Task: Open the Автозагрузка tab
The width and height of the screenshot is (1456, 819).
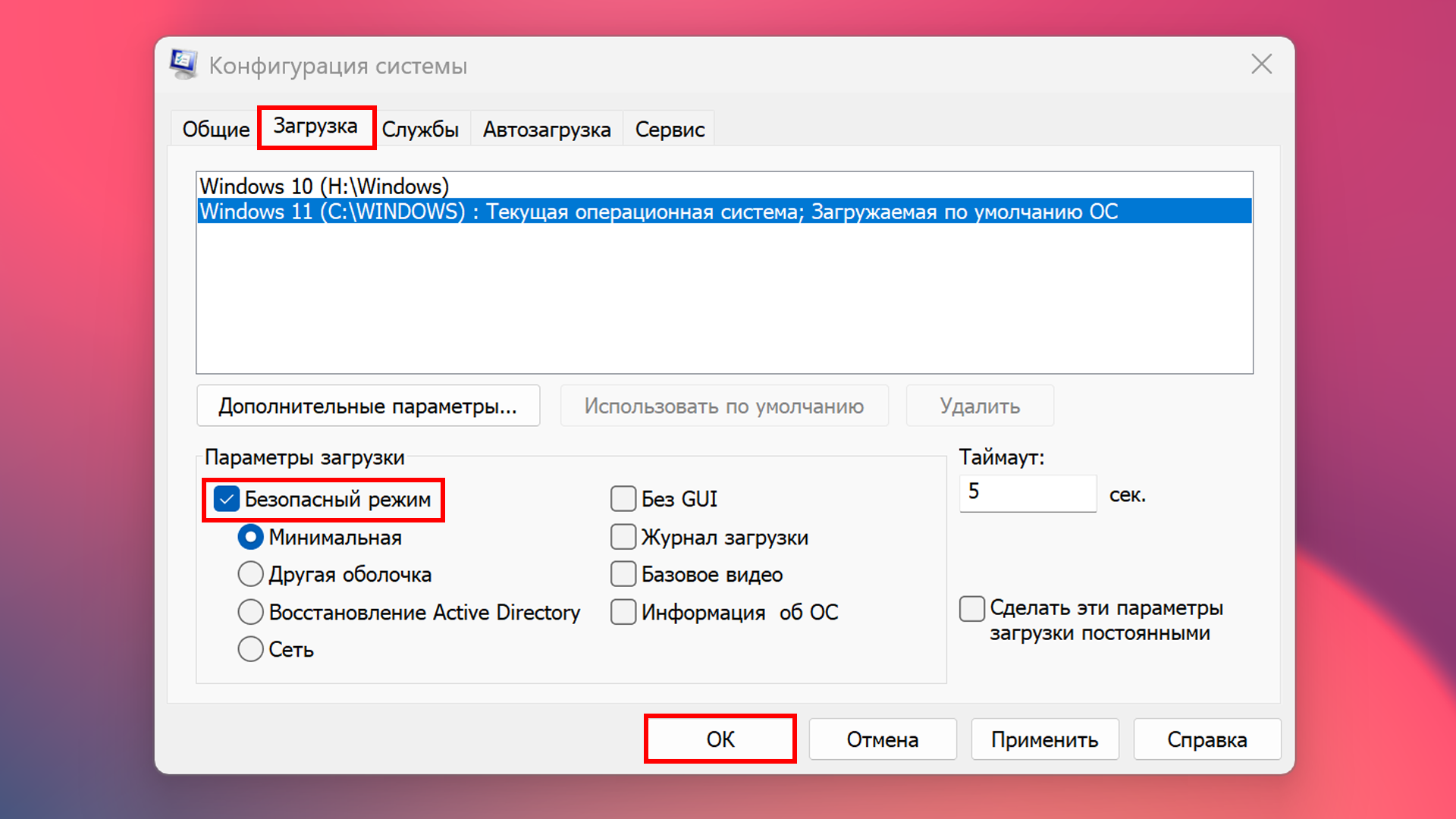Action: pos(546,130)
